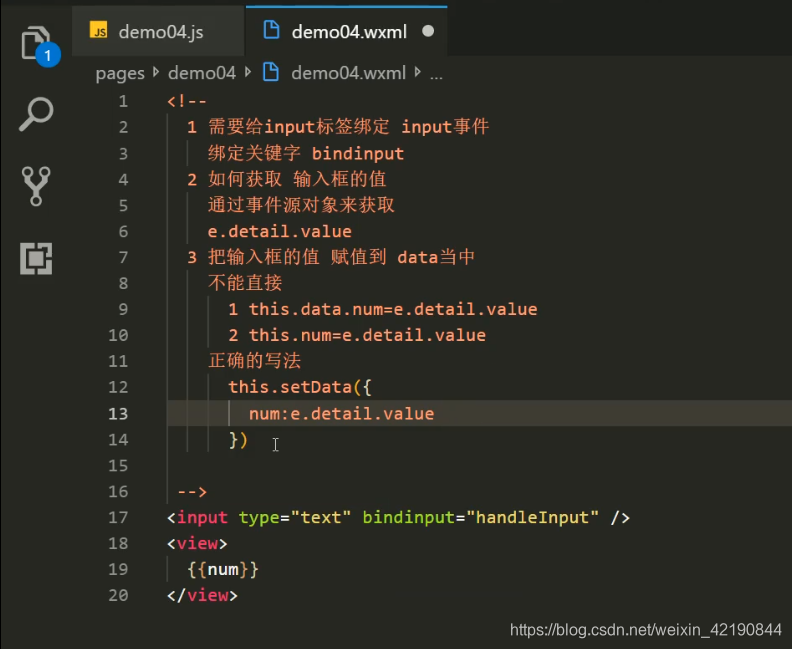Screen dimensions: 792x649
Task: Open the Search view
Action: (36, 114)
